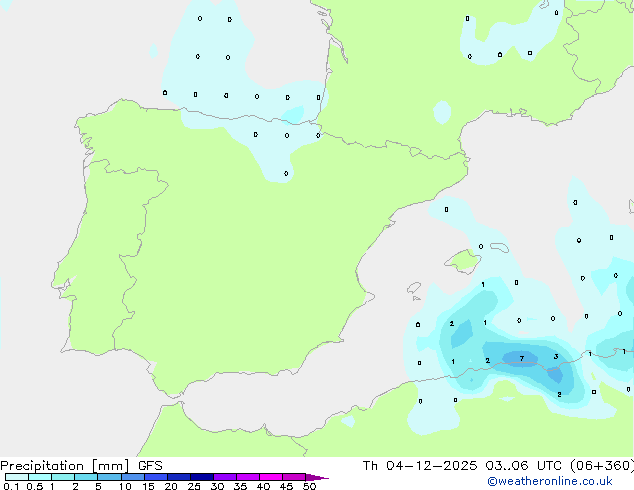Pick the 5–10 mm blue legend swatch
The width and height of the screenshot is (634, 490).
click(110, 477)
